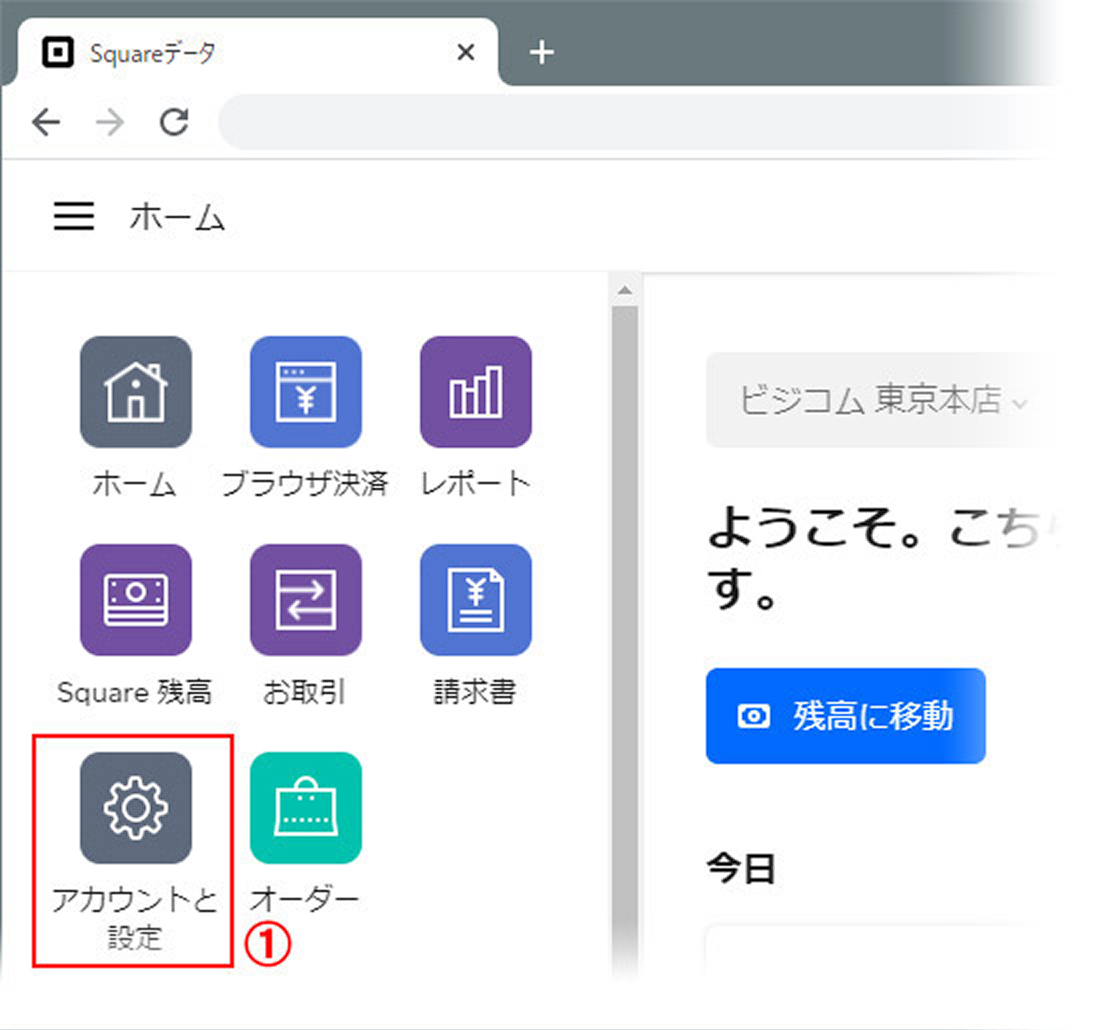
Task: Open アカウントと設定 gear icon
Action: tap(135, 807)
